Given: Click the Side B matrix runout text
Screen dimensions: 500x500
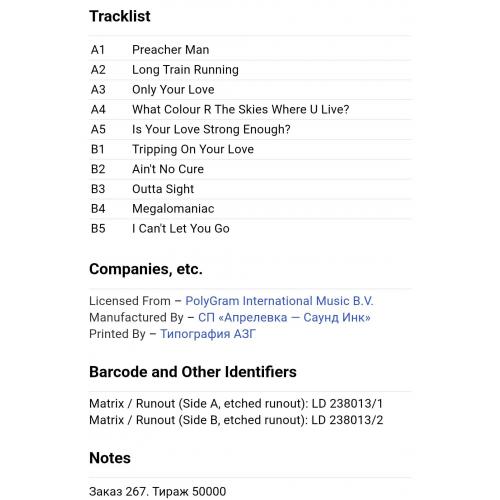Looking at the screenshot, I should pos(236,420).
